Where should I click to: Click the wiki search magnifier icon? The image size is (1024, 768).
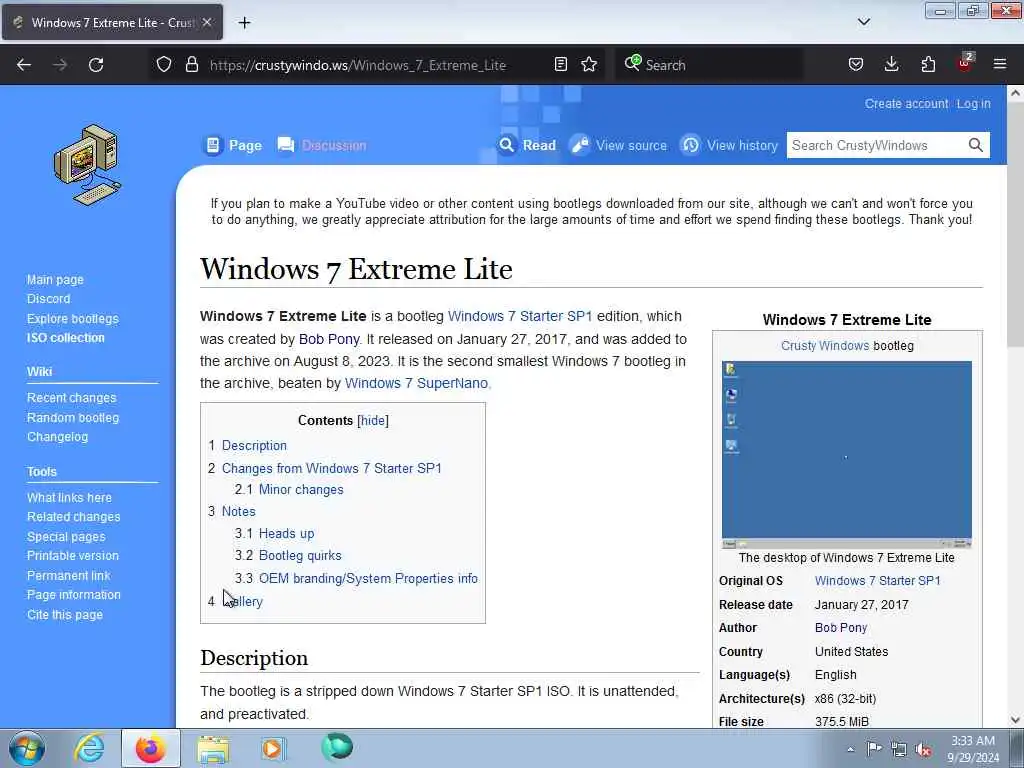click(976, 145)
